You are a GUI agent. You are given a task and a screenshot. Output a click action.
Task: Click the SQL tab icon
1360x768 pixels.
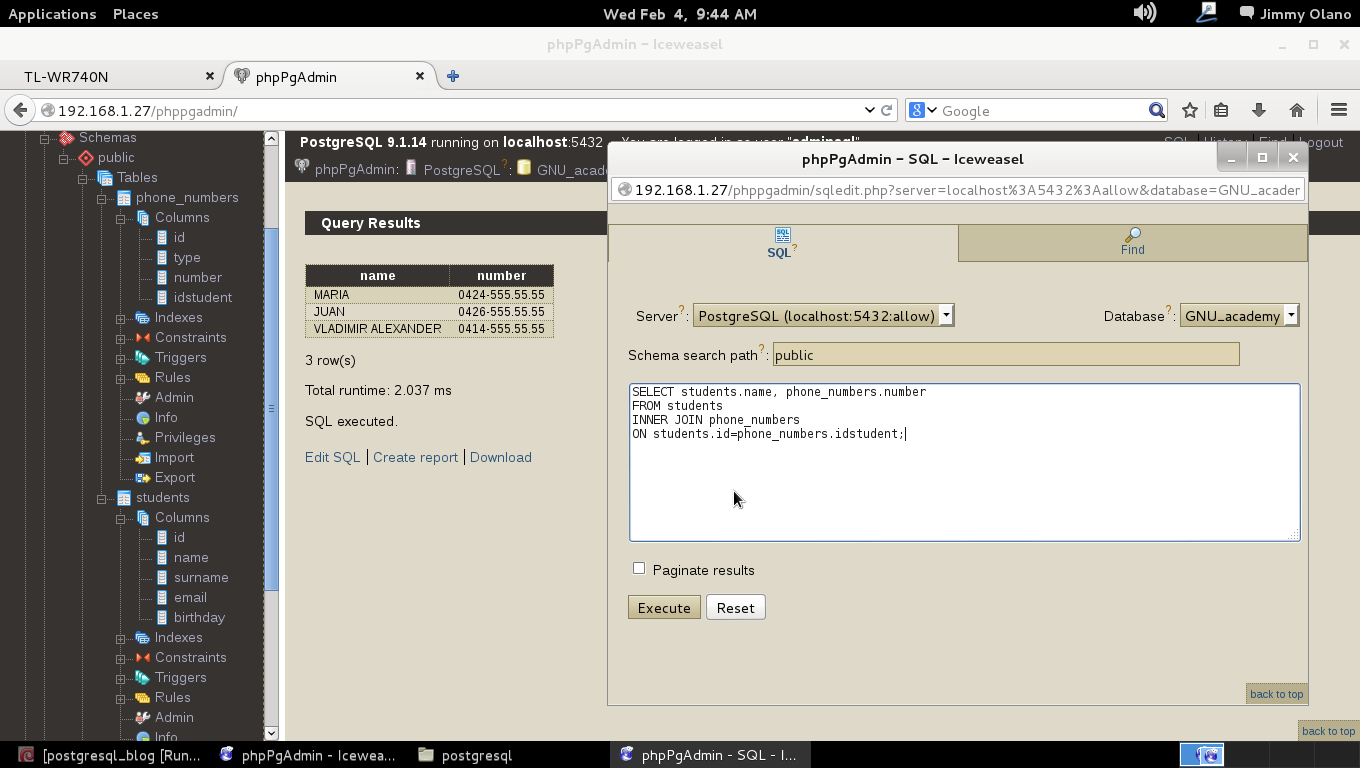(x=782, y=235)
